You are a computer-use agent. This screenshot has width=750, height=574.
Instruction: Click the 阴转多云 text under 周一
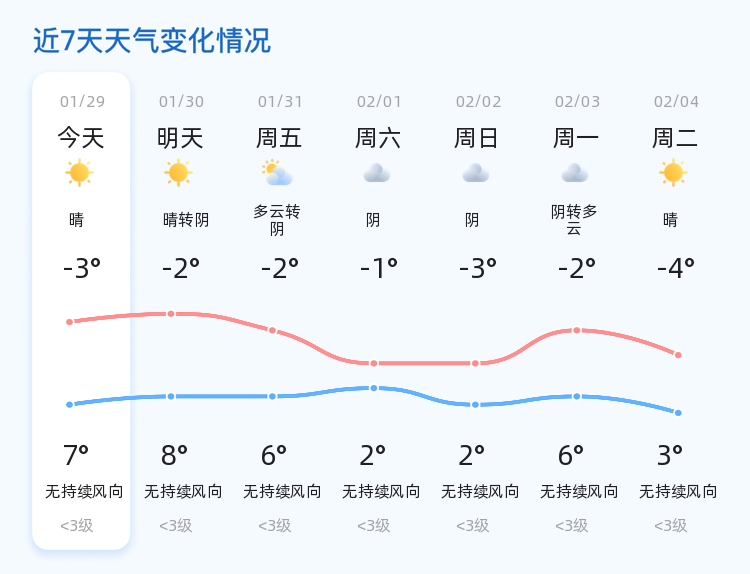click(x=574, y=220)
